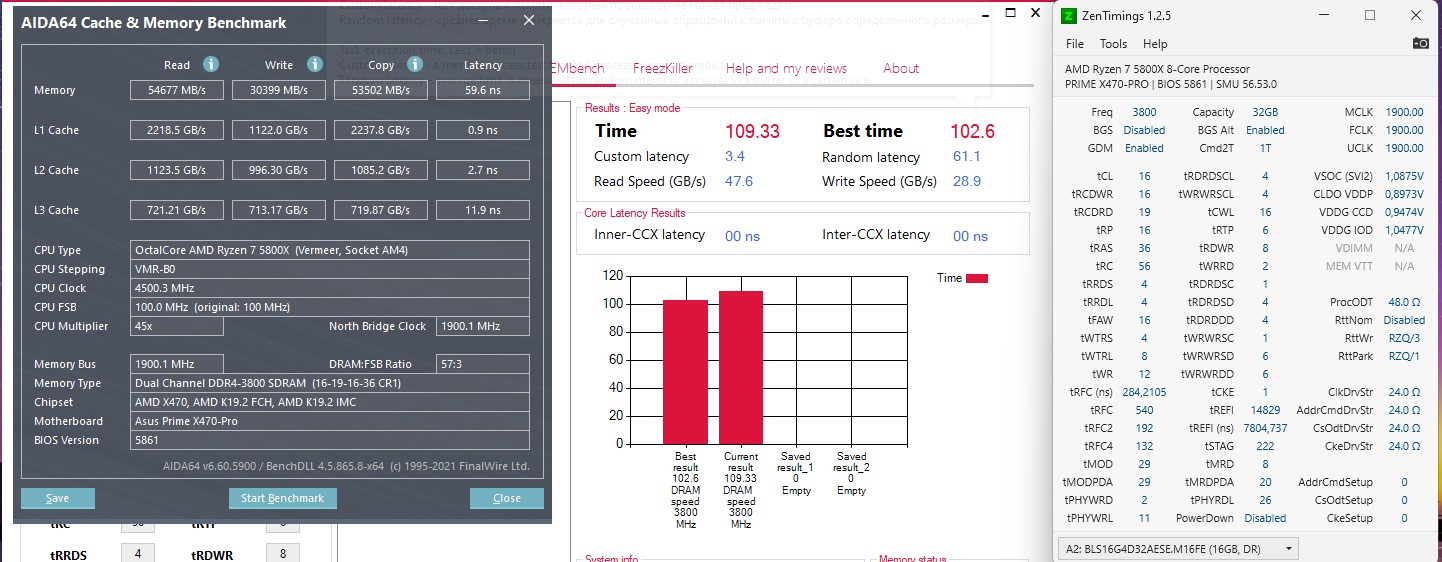Click the Freq 3800 value in ZenTimings

point(1144,112)
